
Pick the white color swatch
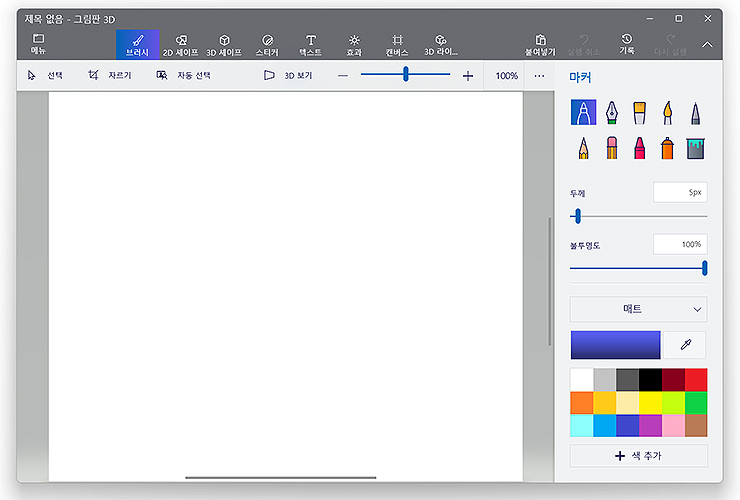point(581,380)
